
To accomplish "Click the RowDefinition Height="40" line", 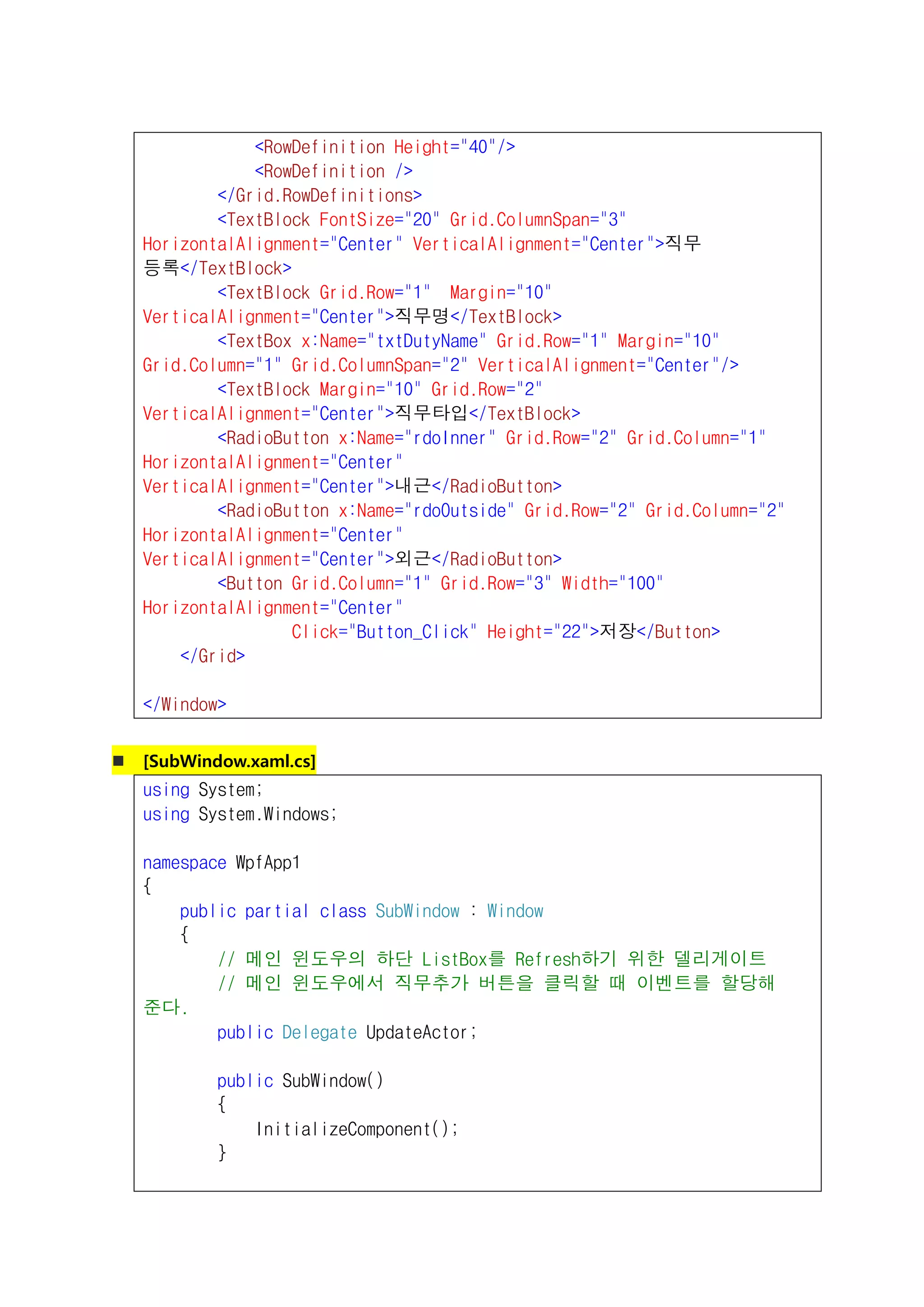I will click(x=384, y=147).
